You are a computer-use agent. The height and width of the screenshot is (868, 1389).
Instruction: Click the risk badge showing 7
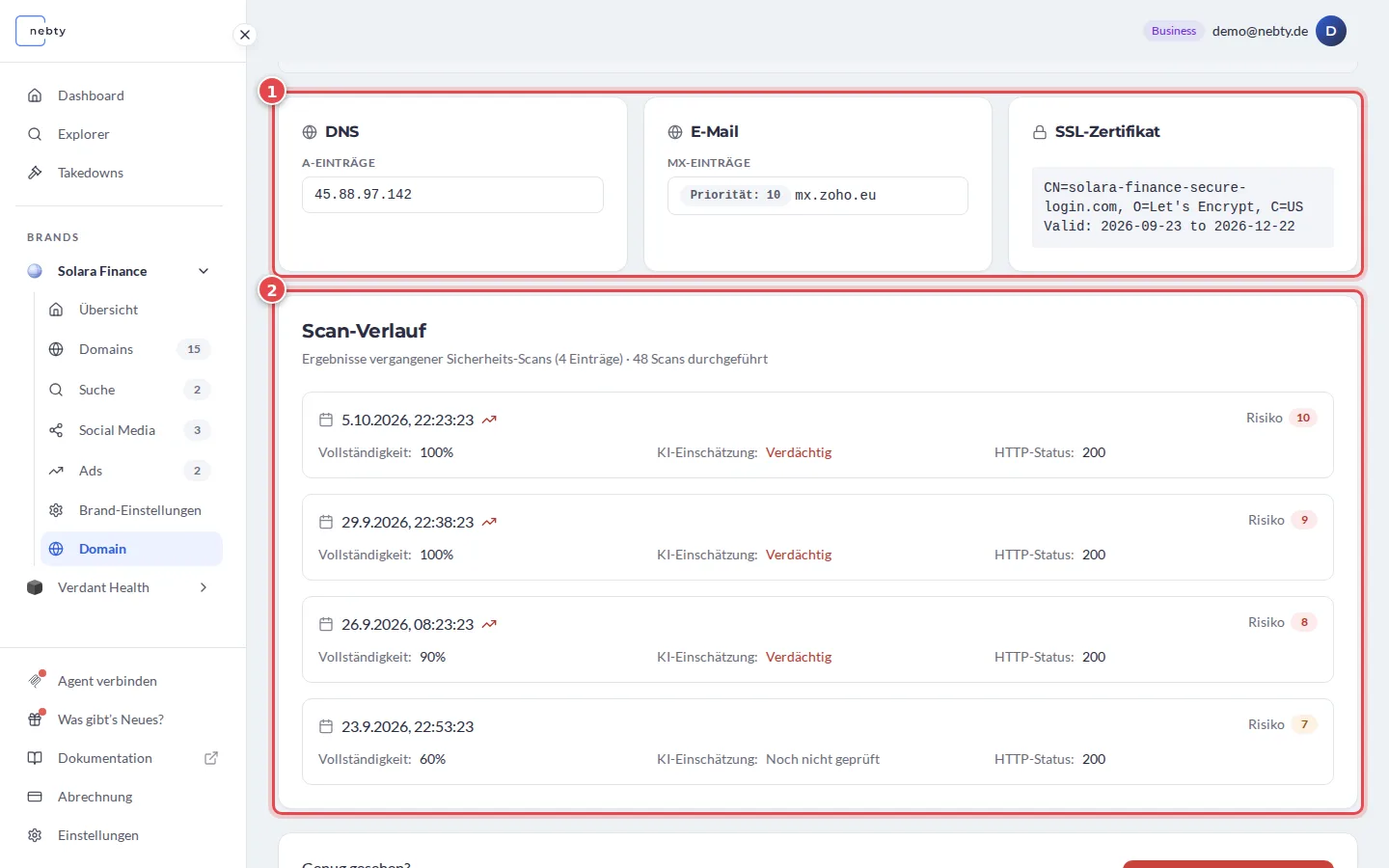click(x=1304, y=724)
